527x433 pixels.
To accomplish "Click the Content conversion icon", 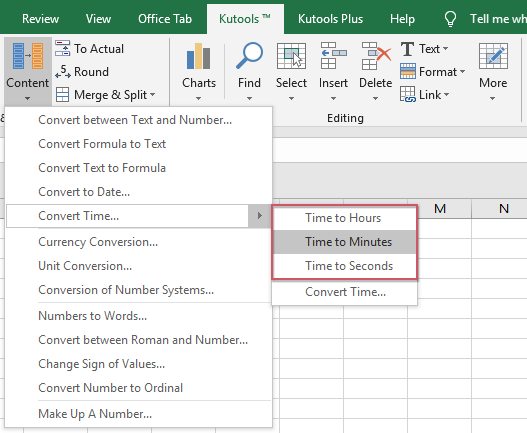I will 28,56.
